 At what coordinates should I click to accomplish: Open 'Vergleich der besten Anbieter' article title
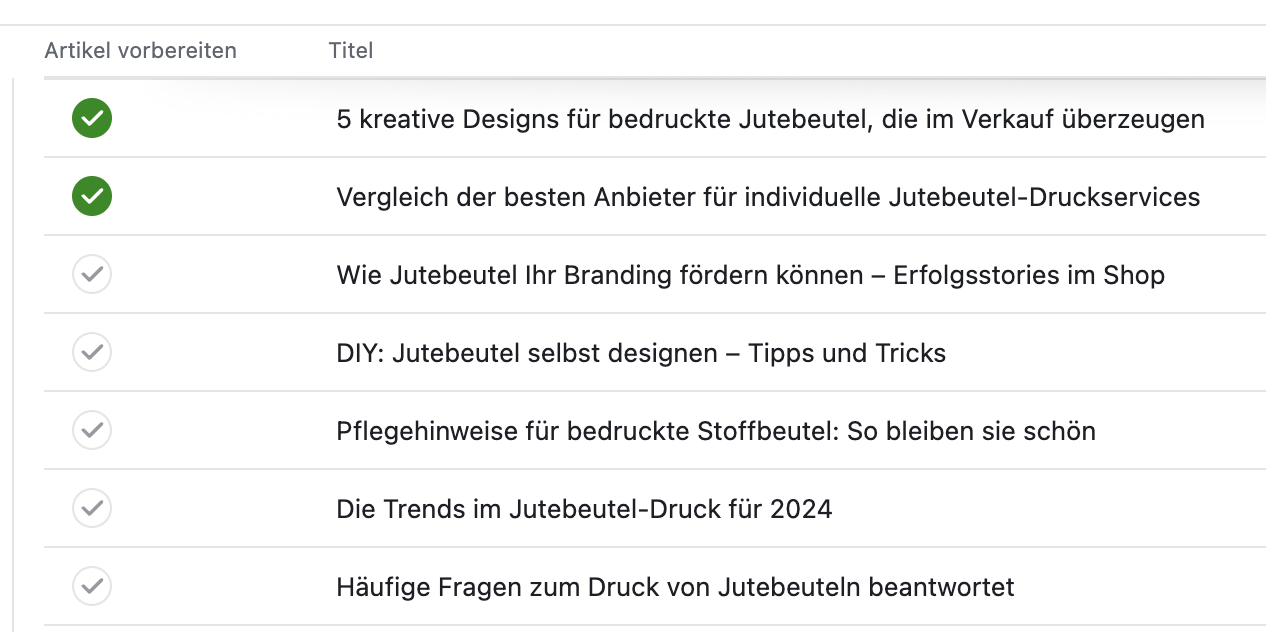[x=768, y=197]
